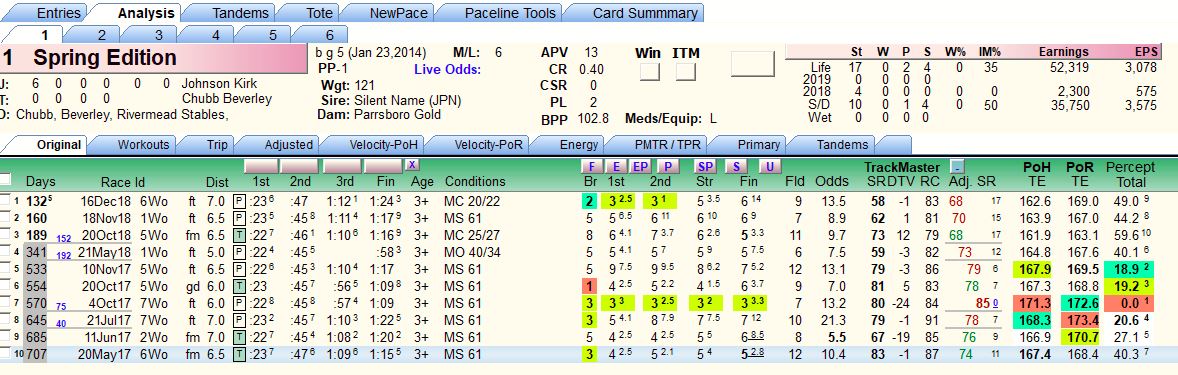The image size is (1178, 375).
Task: Click the T surface box in the 11Jun17 row
Action: 239,337
